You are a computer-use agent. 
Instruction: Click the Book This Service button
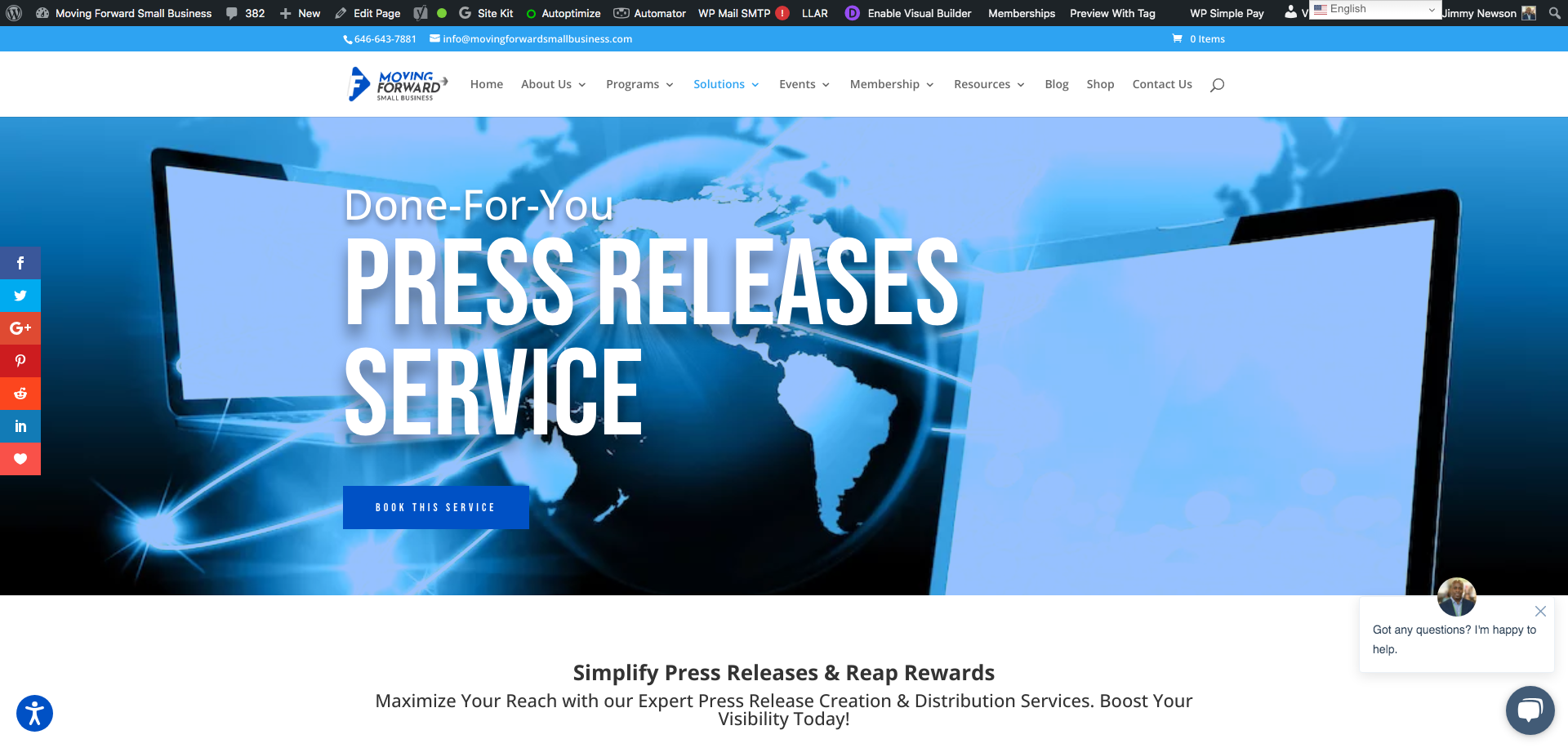click(435, 506)
